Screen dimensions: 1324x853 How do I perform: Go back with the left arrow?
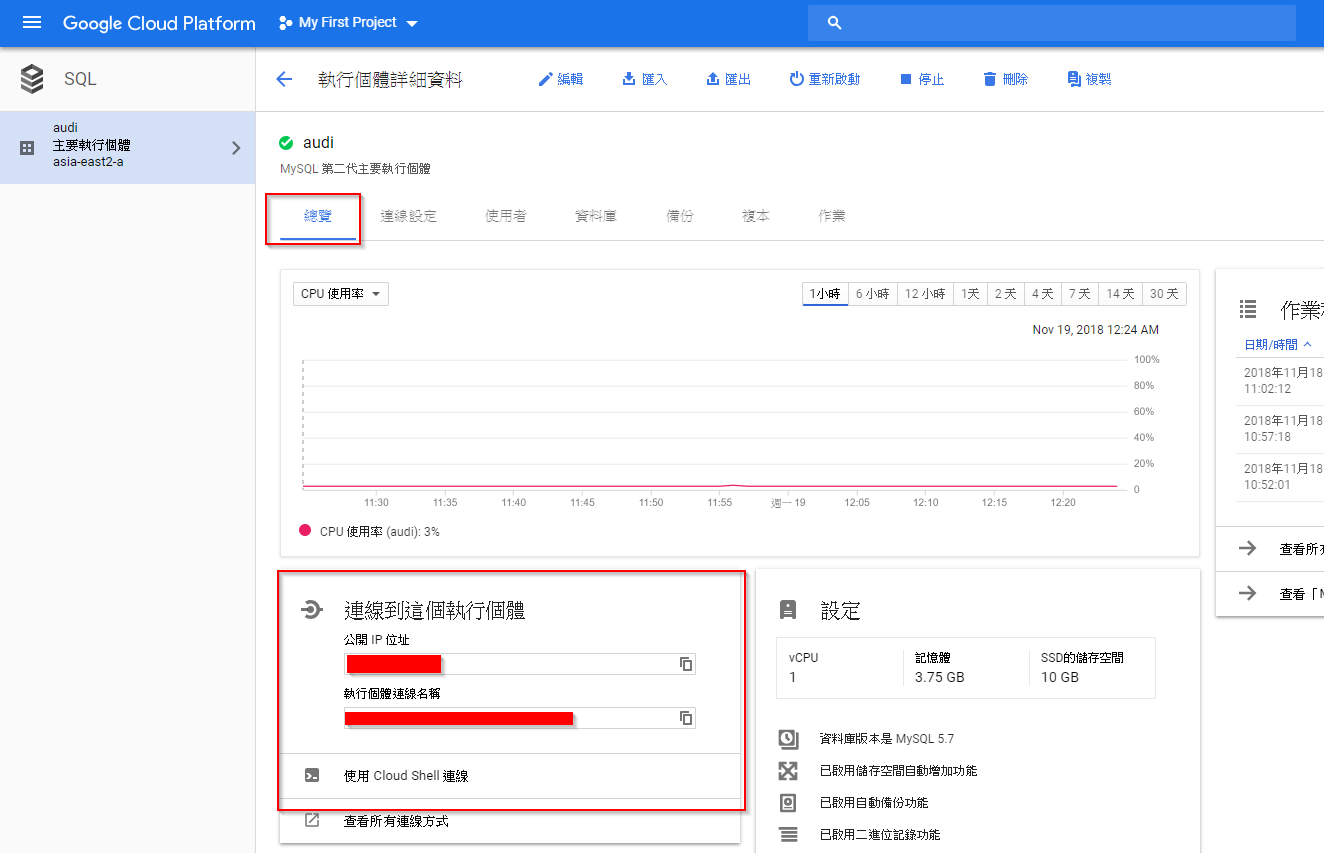coord(284,79)
